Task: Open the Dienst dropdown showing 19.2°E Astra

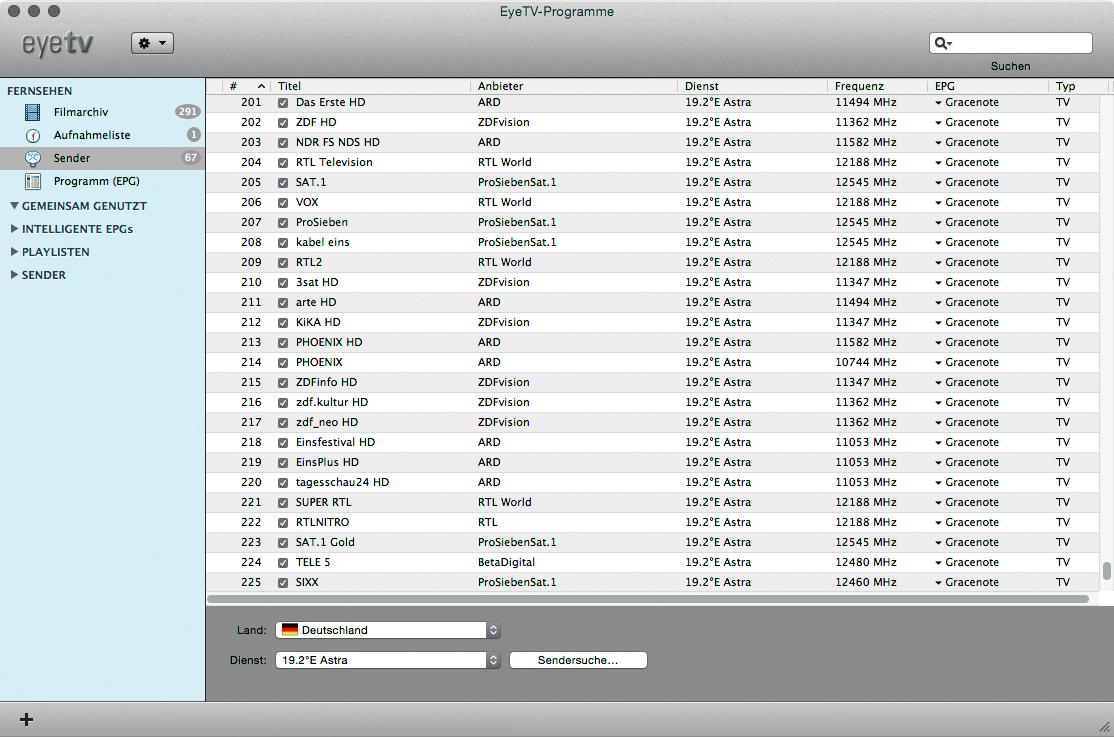Action: tap(388, 660)
